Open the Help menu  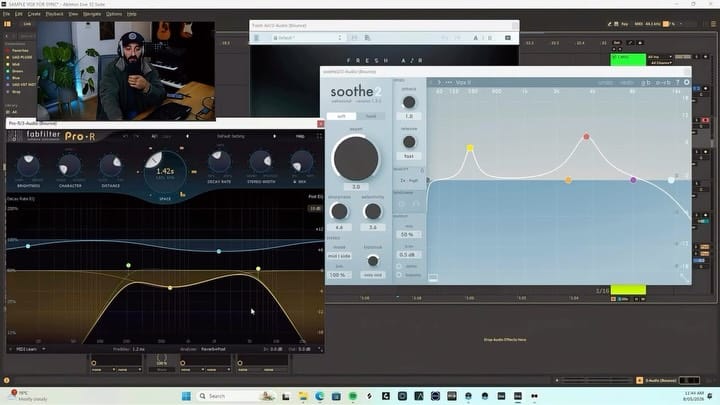[x=132, y=14]
